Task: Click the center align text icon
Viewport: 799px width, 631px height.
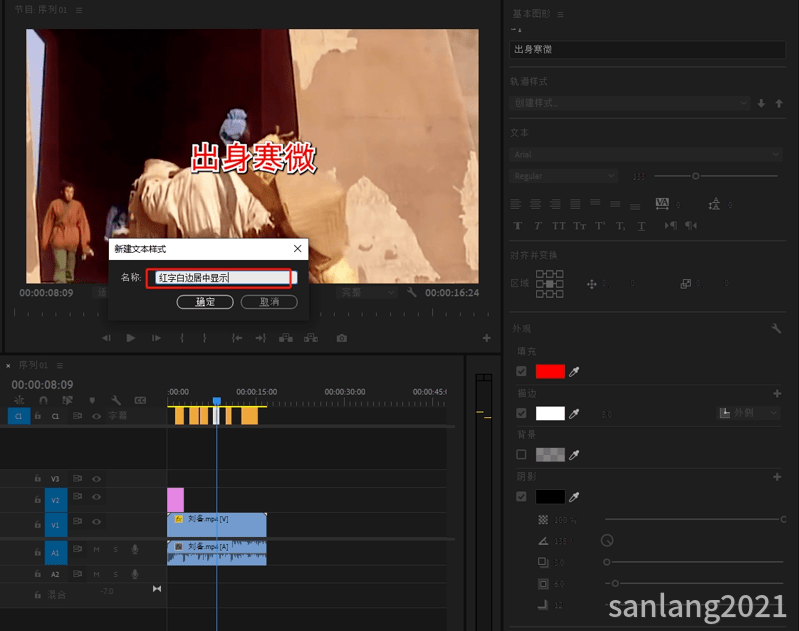Action: point(535,204)
